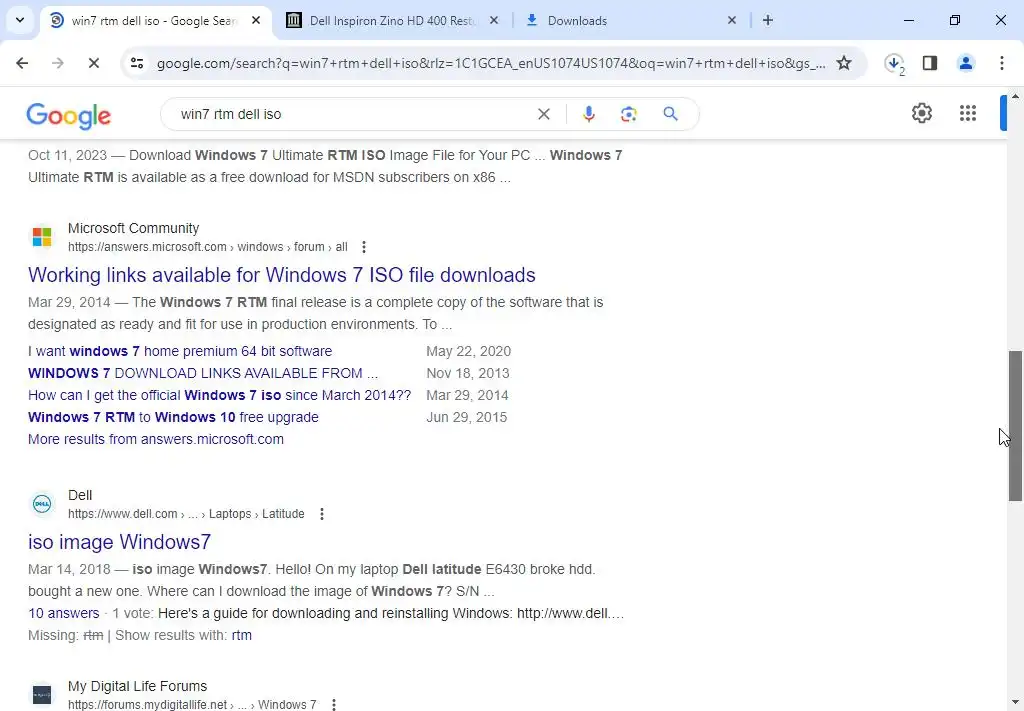1024x711 pixels.
Task: Close the Dell Inspiron Zino tab
Action: coord(494,20)
